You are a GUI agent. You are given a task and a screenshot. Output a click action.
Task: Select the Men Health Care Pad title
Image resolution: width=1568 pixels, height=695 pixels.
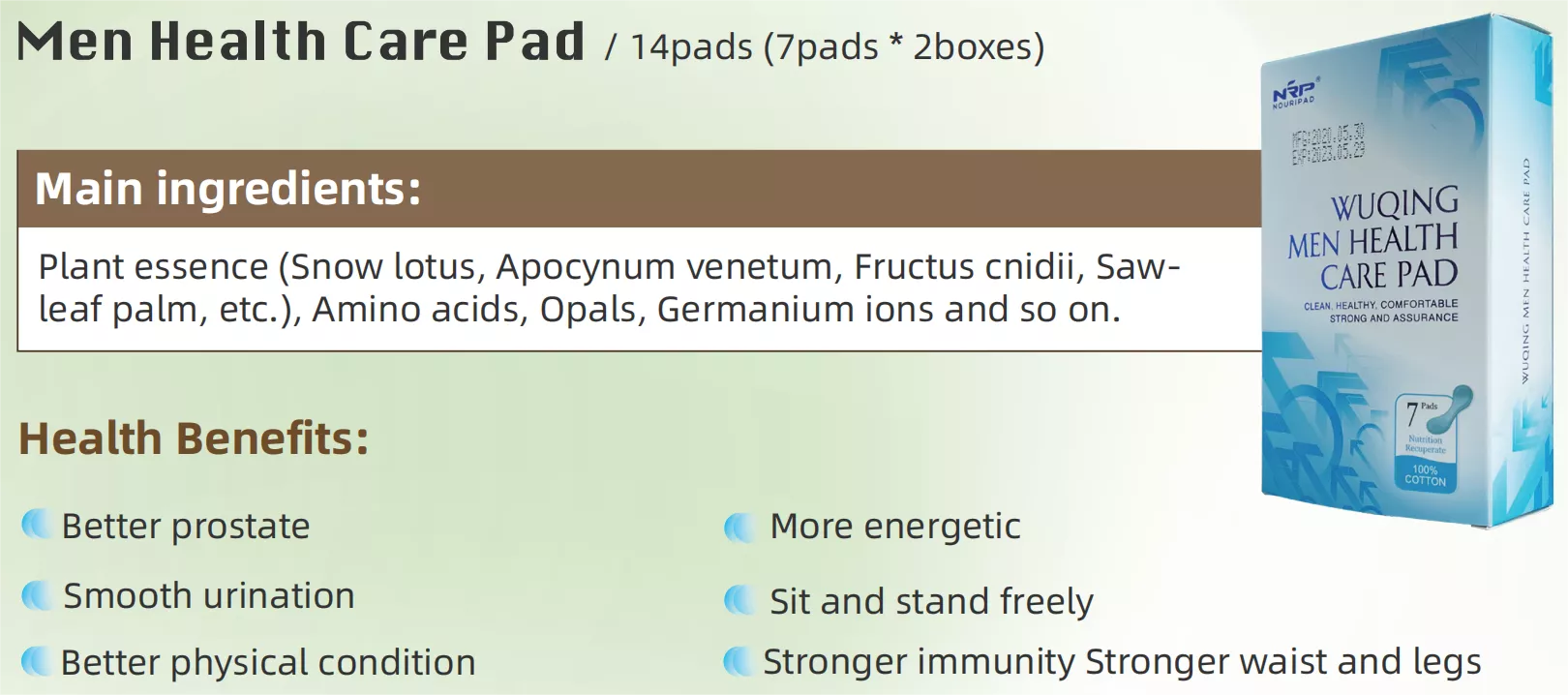[301, 42]
